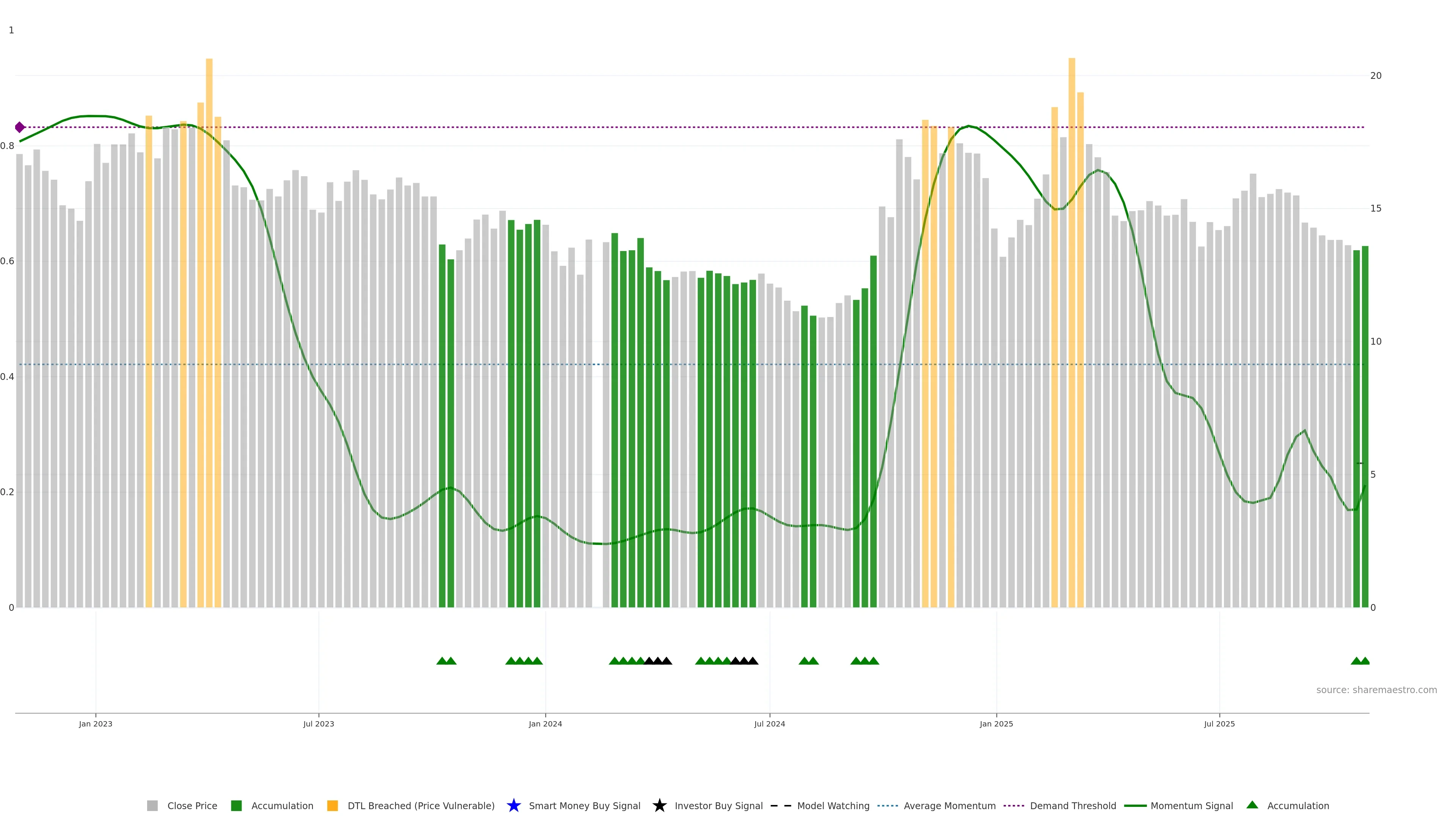Click the gray Close Price legend swatch

point(152,805)
